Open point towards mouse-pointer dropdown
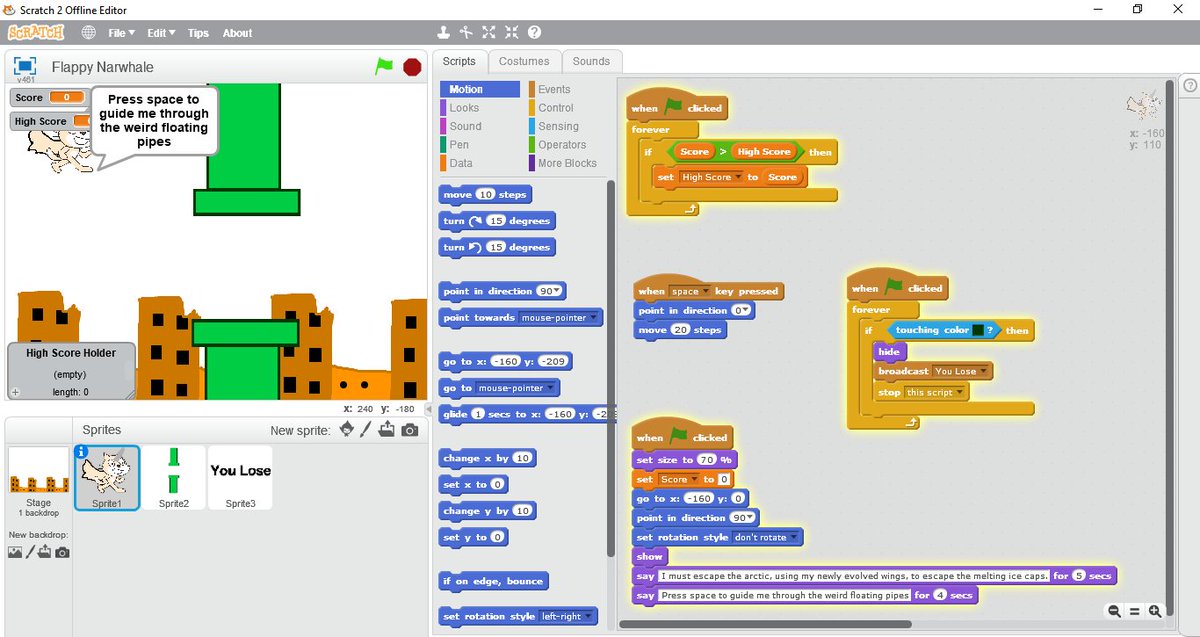Viewport: 1200px width, 637px height. tap(593, 318)
